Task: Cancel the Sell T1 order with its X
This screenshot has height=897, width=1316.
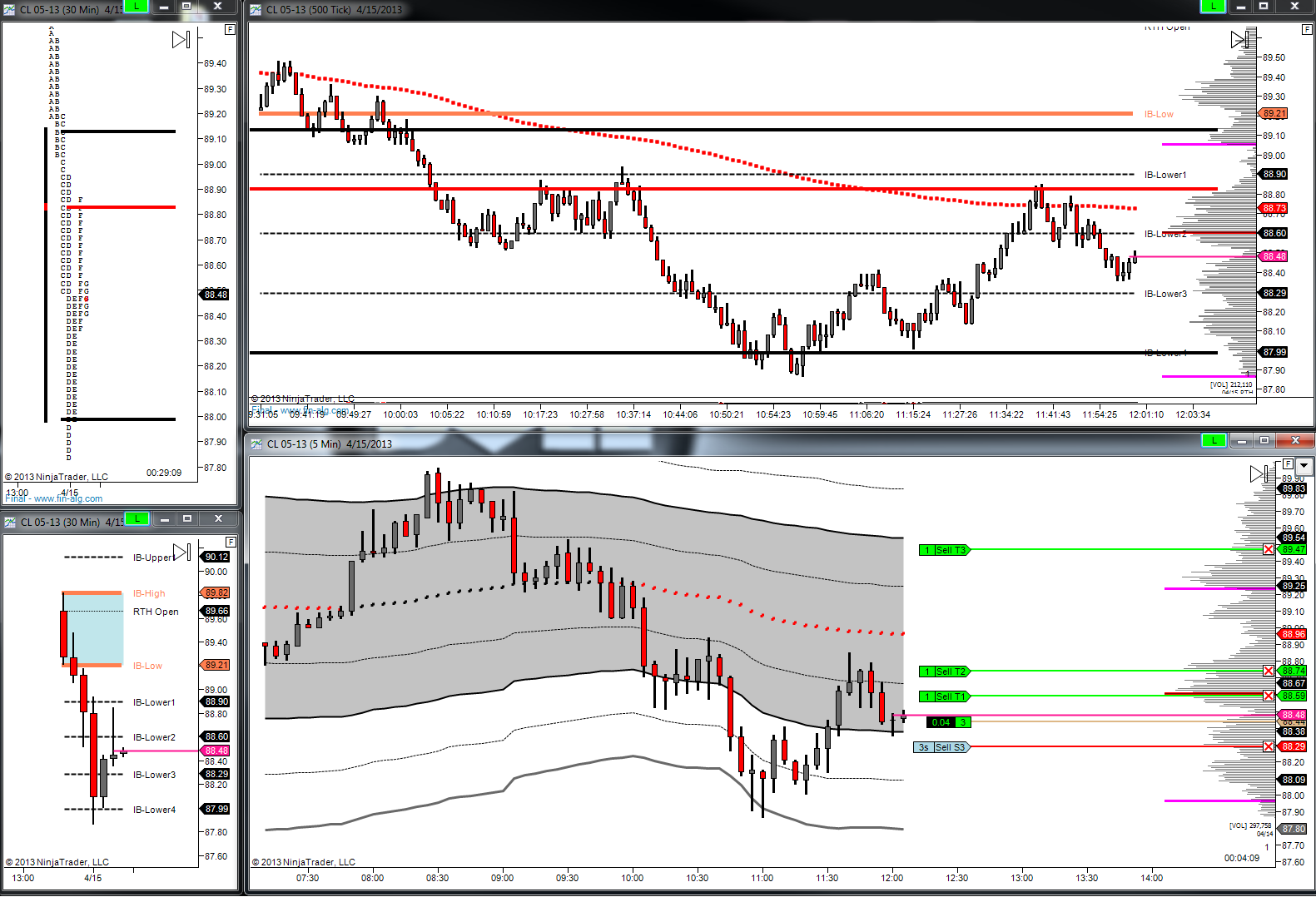Action: 1269,696
